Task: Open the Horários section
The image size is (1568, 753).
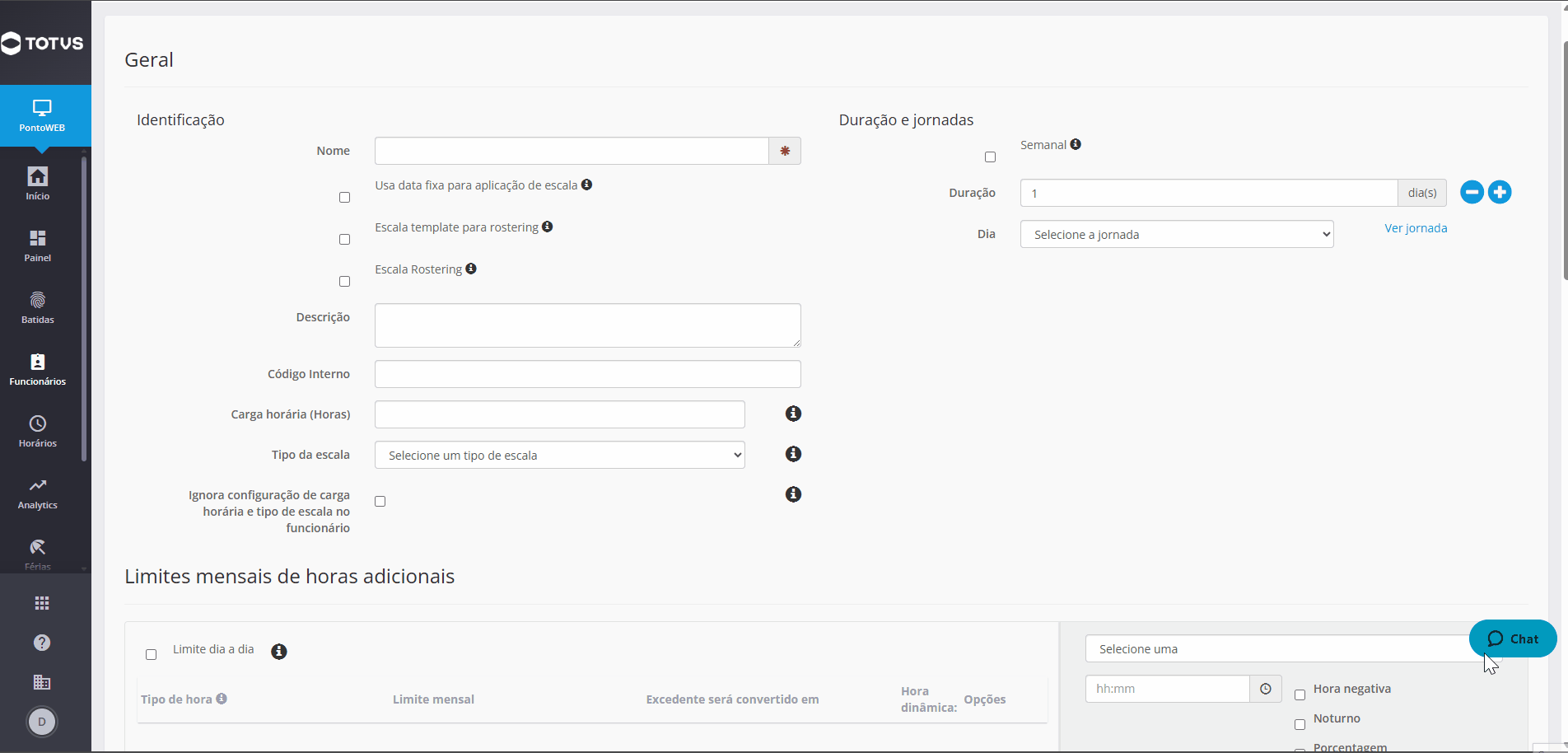Action: [x=38, y=431]
